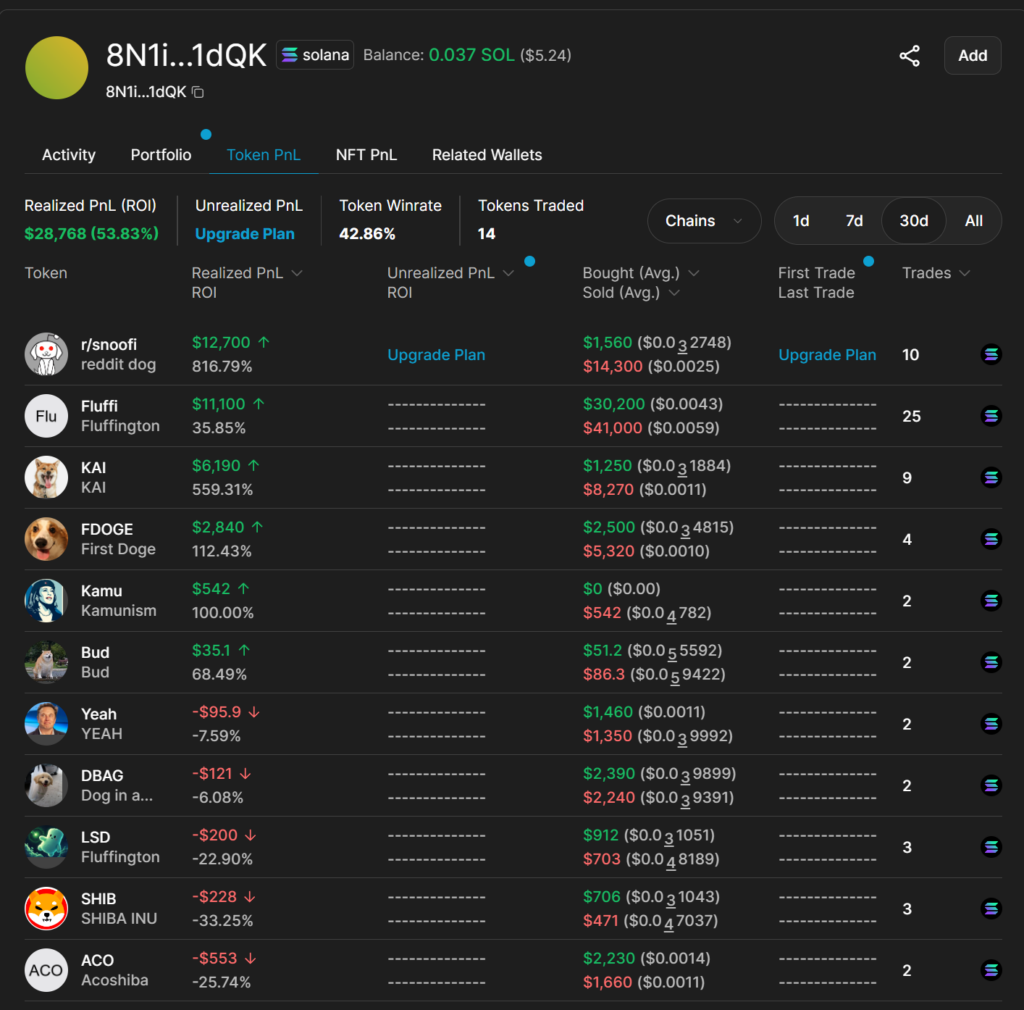Switch time range to 1d
The width and height of the screenshot is (1024, 1010).
coord(801,221)
